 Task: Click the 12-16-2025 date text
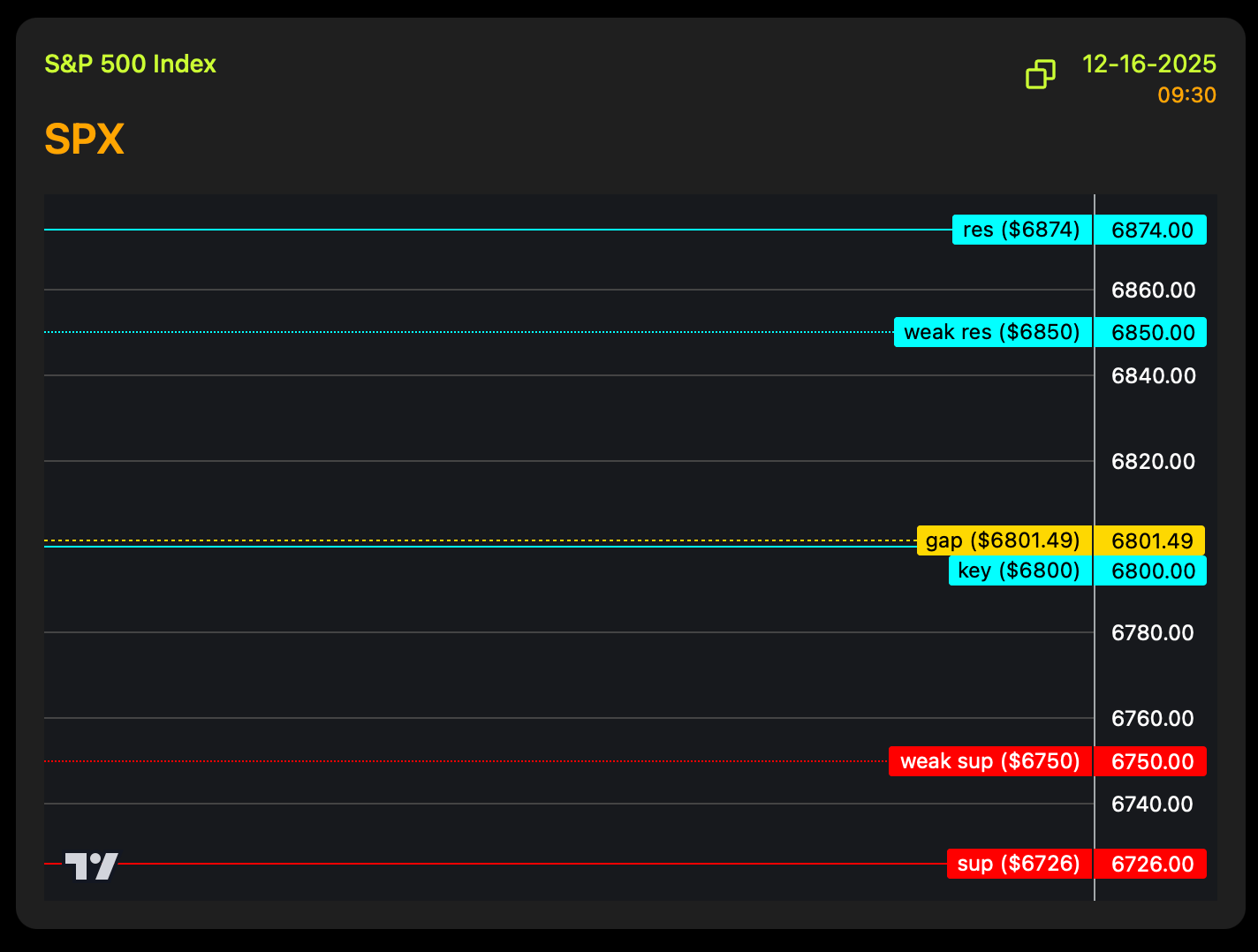1148,64
